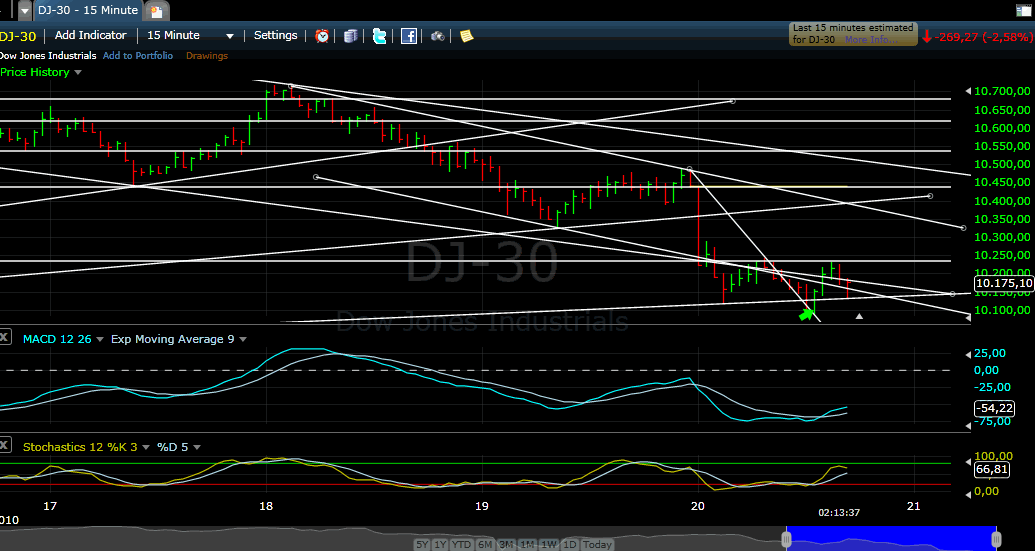1035x551 pixels.
Task: Click the Drawings link
Action: coord(207,56)
